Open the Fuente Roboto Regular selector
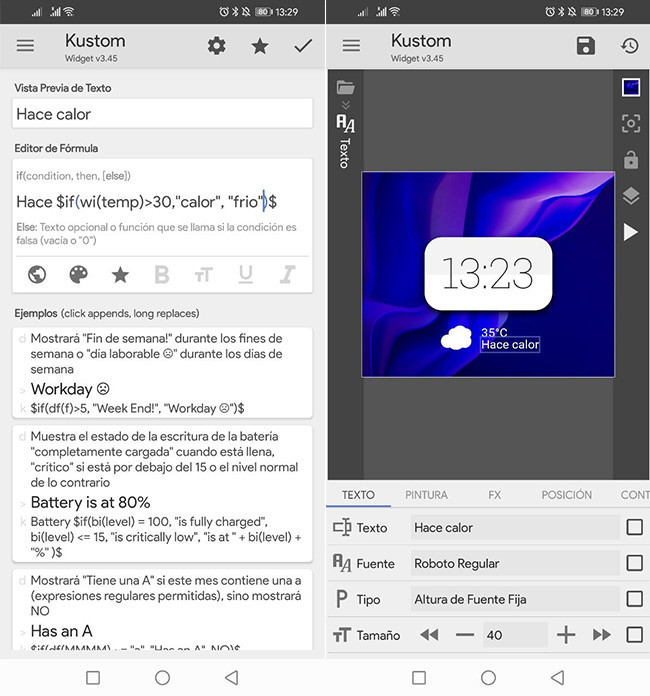Image resolution: width=650 pixels, height=696 pixels. 514,563
